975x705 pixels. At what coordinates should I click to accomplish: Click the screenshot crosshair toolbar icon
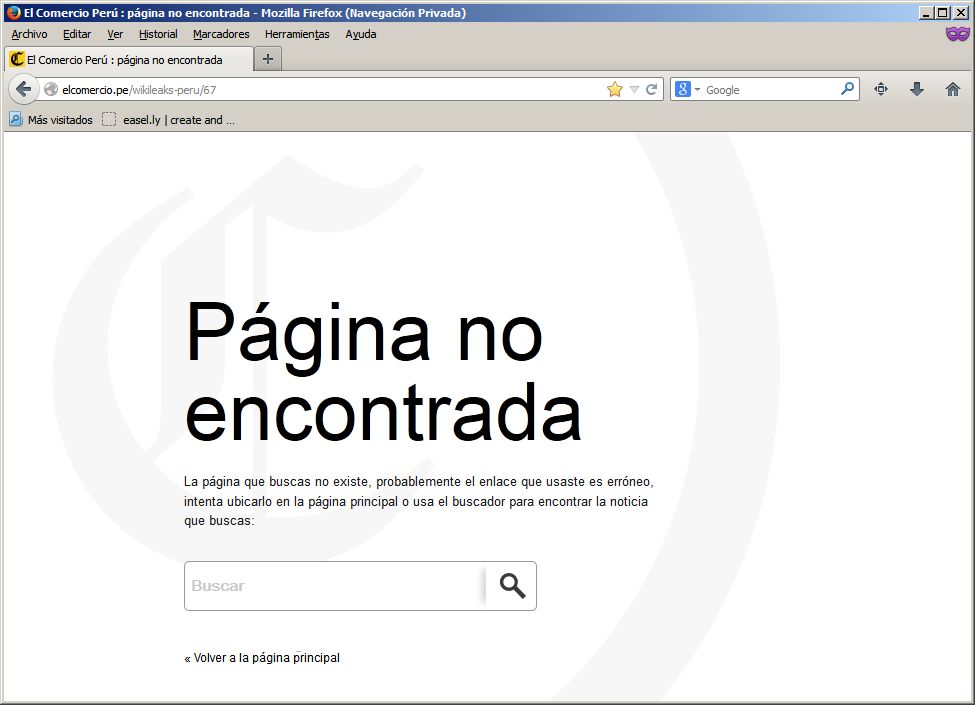(880, 89)
